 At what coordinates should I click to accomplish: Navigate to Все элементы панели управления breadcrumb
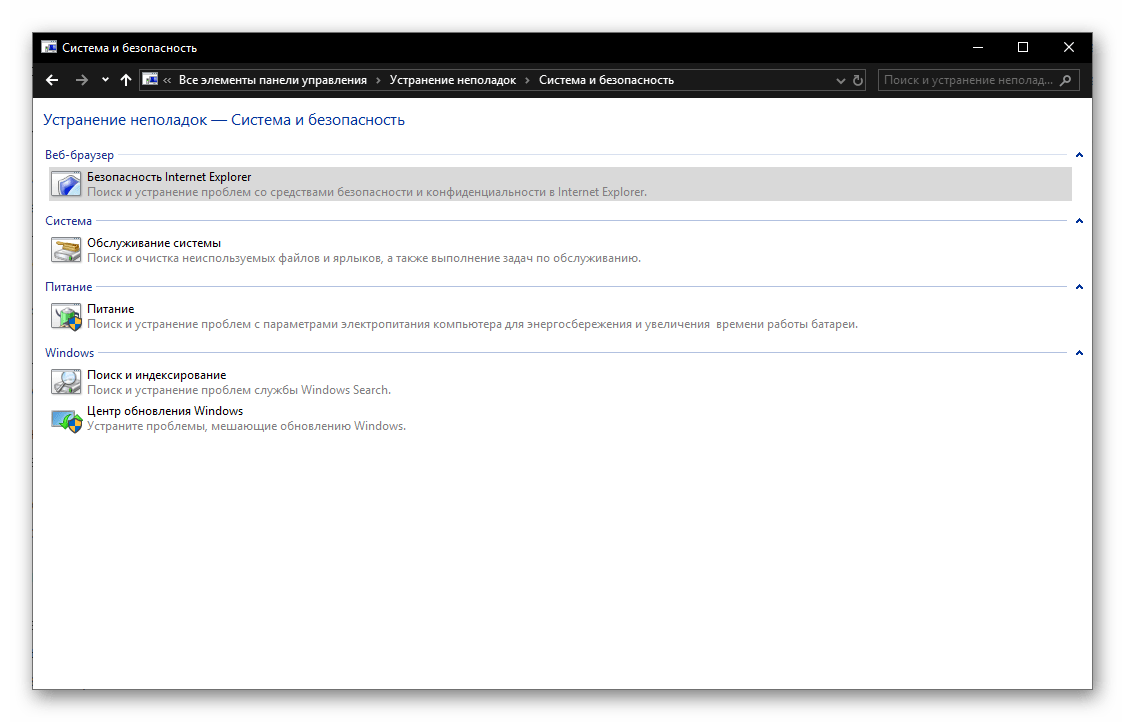click(x=272, y=80)
